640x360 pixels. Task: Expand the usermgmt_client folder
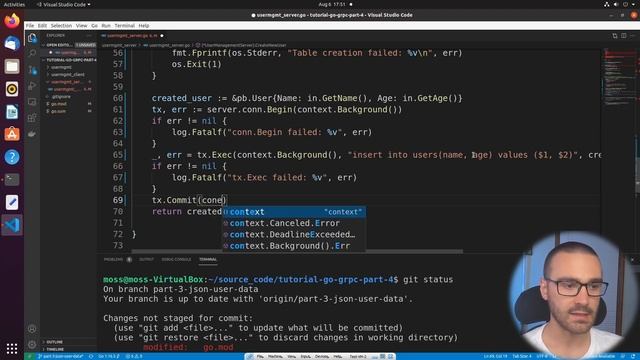(67, 74)
